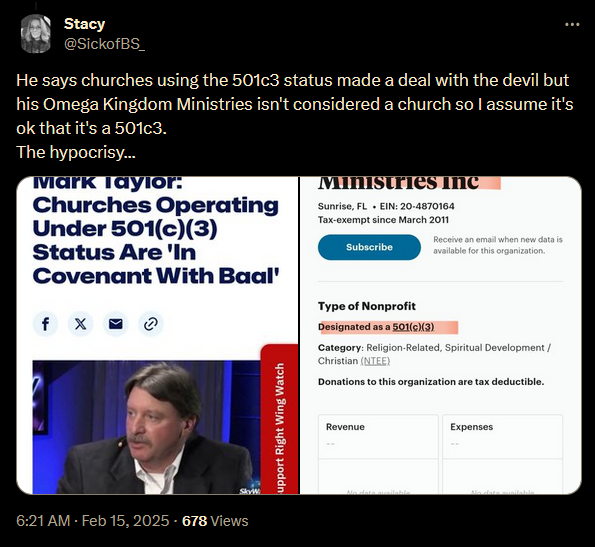Click the 'Ministries Inc' organization title
The width and height of the screenshot is (595, 547).
tap(398, 182)
